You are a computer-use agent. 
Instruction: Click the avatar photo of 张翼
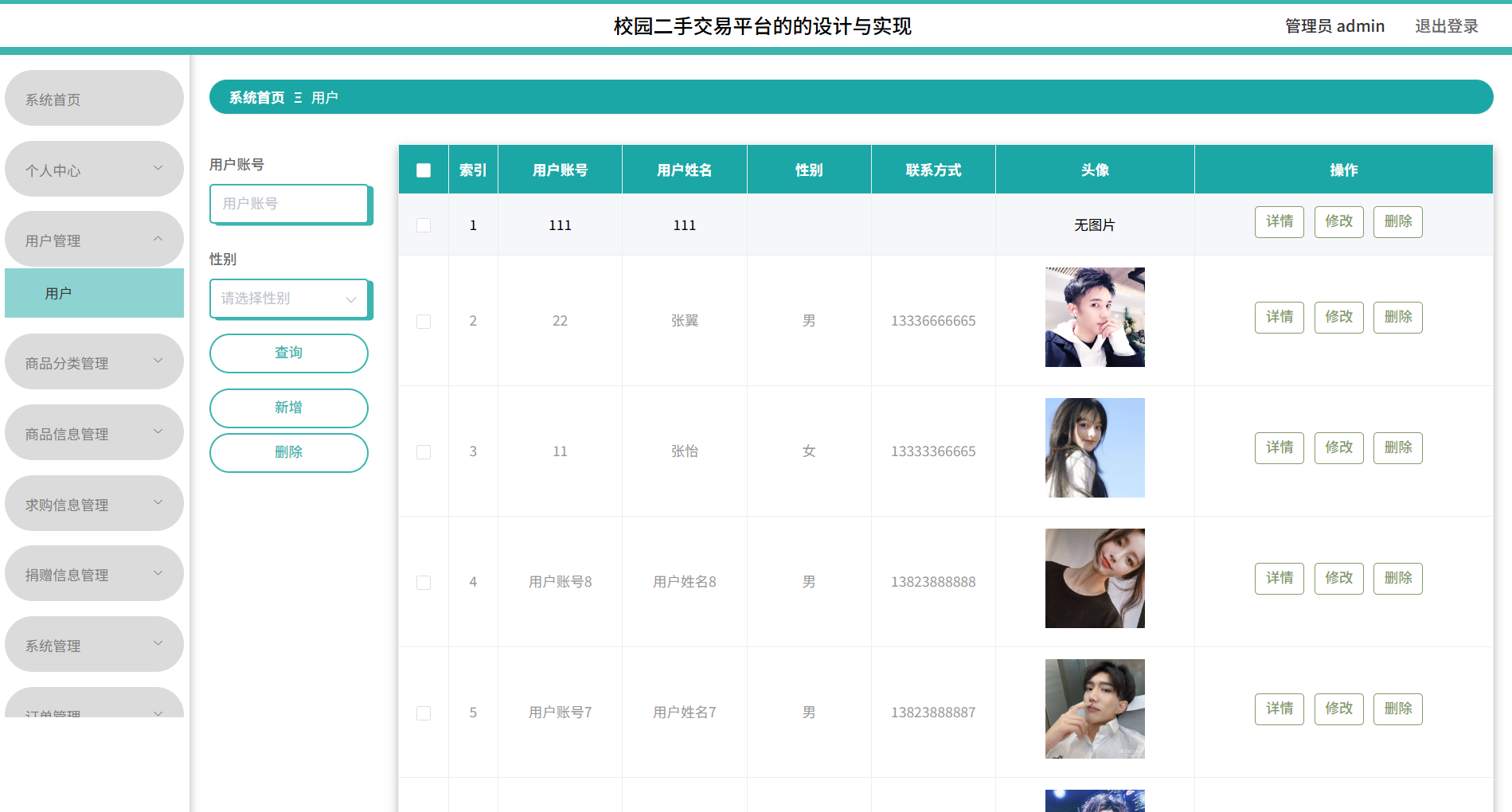(x=1095, y=317)
